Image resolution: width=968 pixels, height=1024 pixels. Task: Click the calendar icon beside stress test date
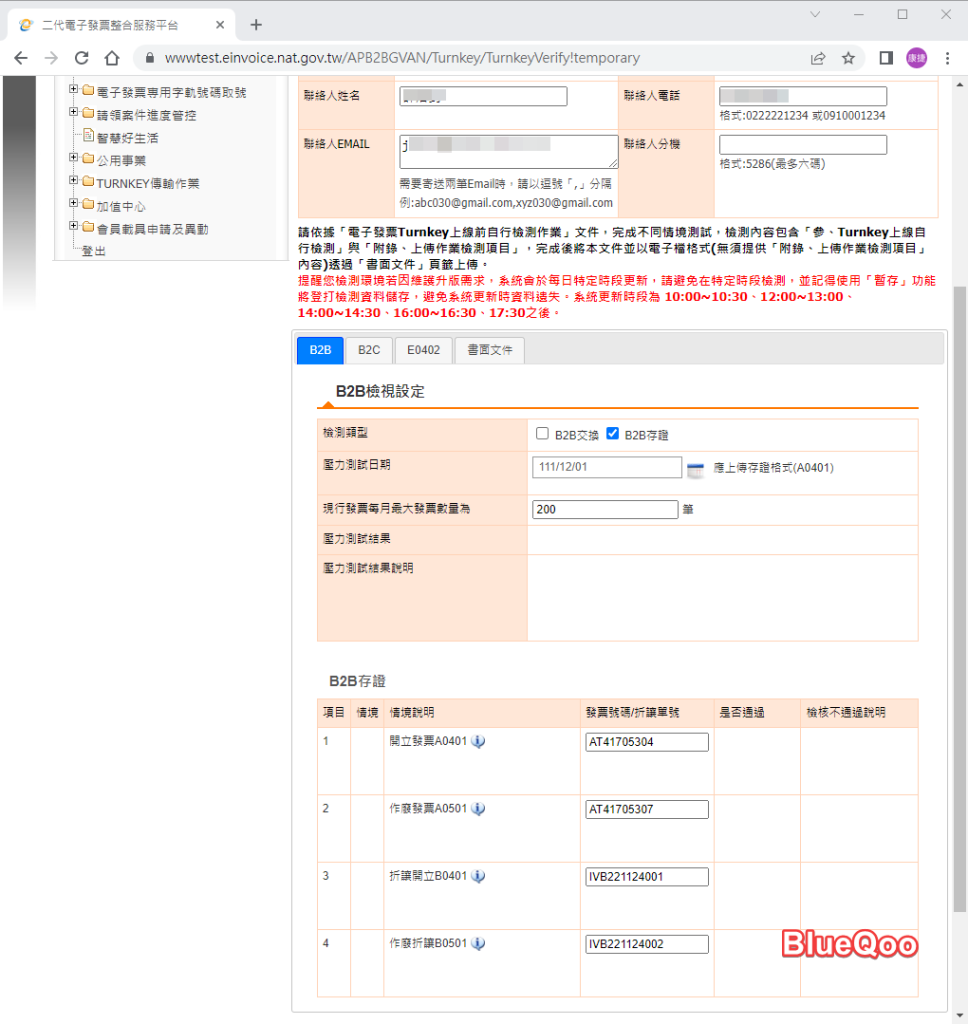point(696,469)
